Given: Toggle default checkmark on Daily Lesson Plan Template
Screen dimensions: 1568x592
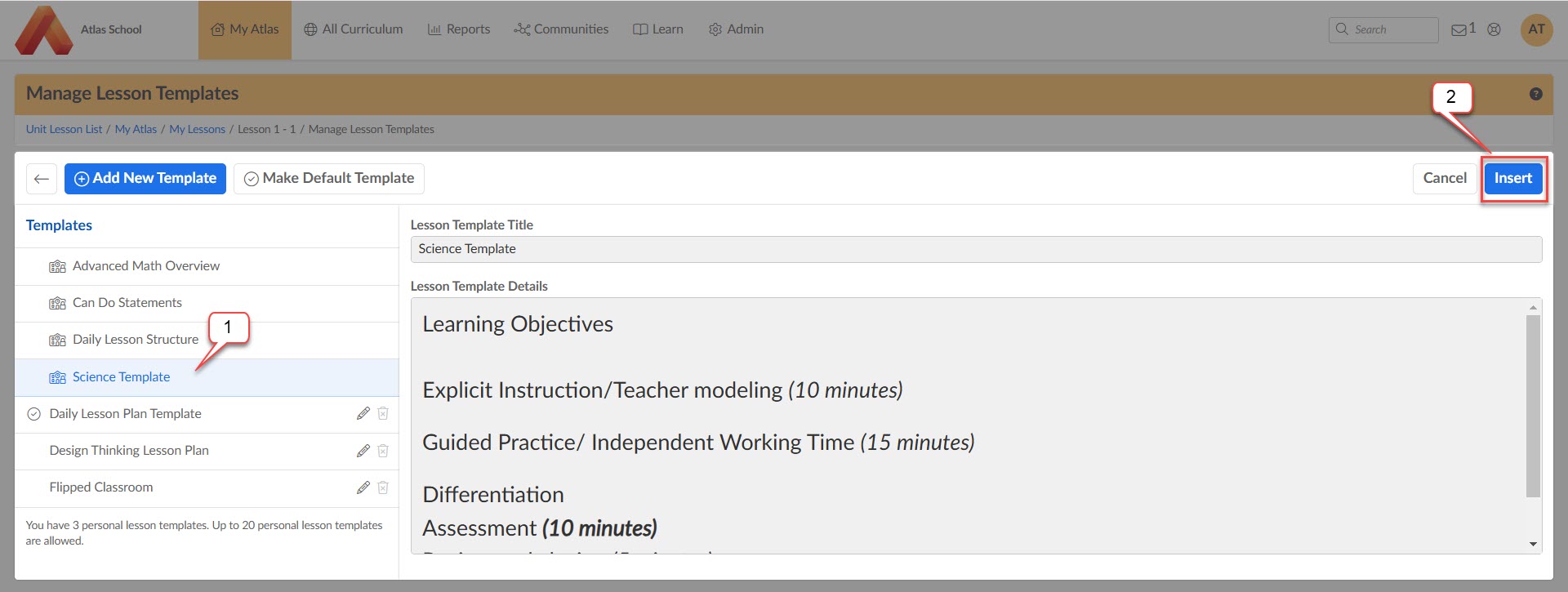Looking at the screenshot, I should pos(34,414).
